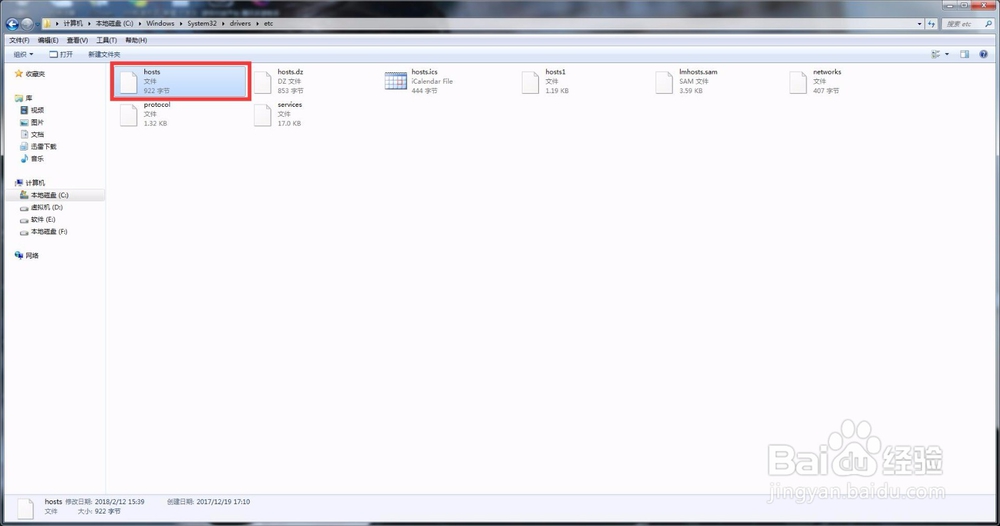The height and width of the screenshot is (526, 1000).
Task: Select the hosts.dz file icon
Action: coord(263,82)
